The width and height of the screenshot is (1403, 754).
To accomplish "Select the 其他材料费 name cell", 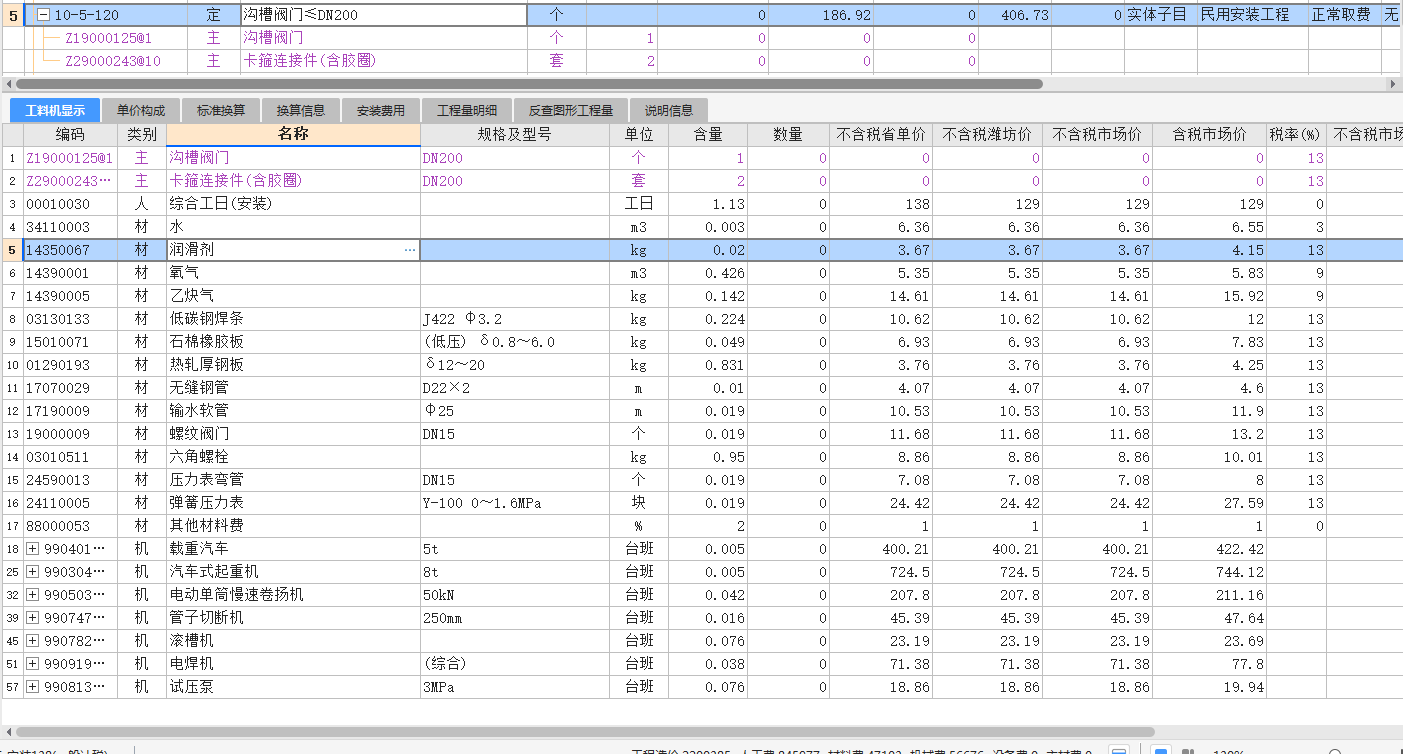I will 293,526.
